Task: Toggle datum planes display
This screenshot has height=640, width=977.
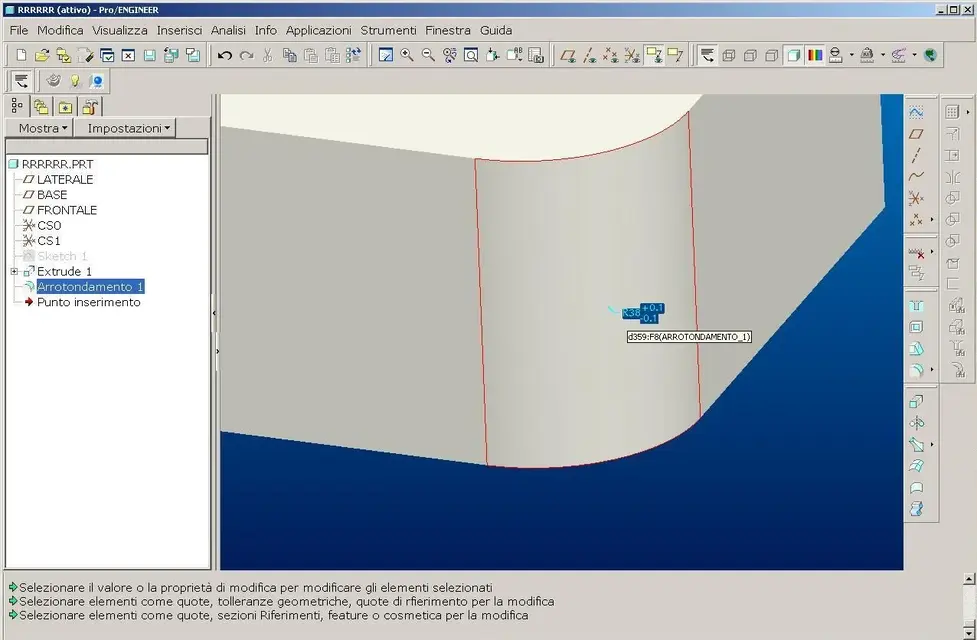Action: (568, 55)
